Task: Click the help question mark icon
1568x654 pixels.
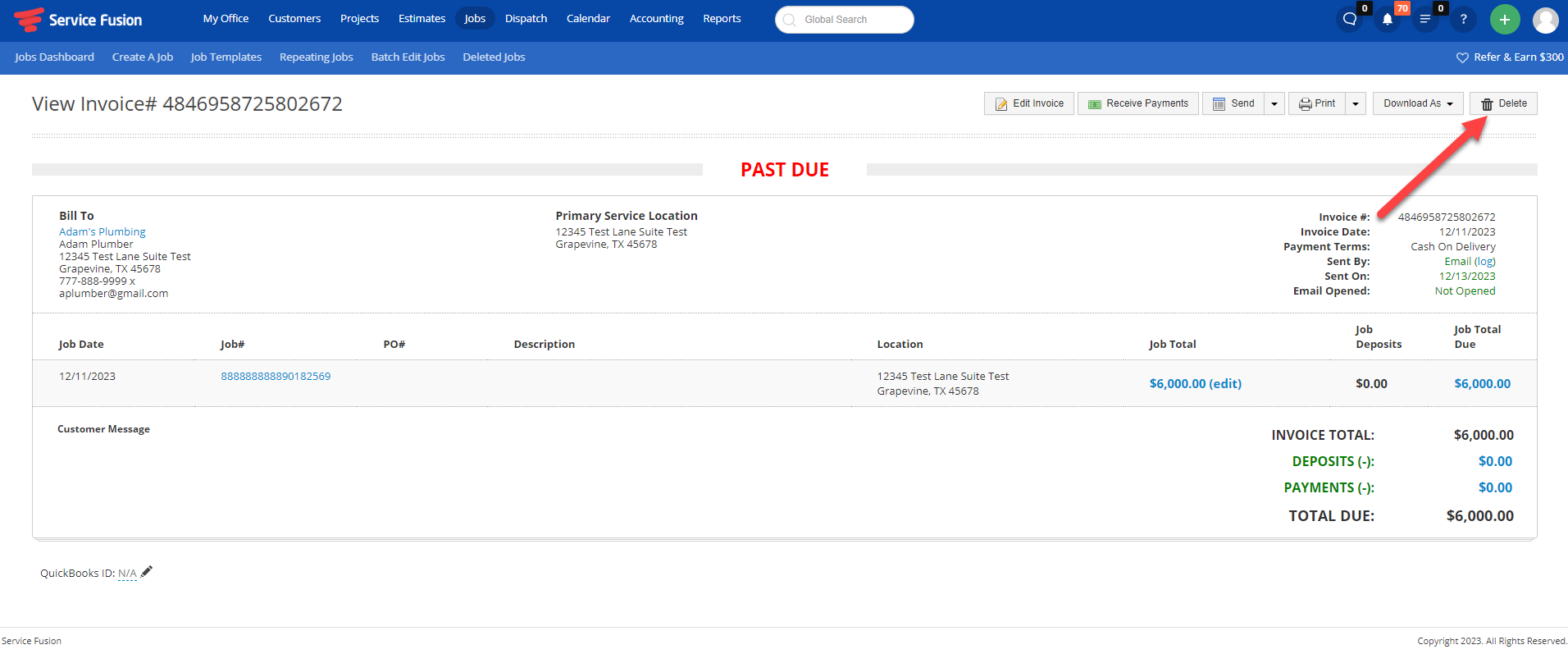Action: (1463, 20)
